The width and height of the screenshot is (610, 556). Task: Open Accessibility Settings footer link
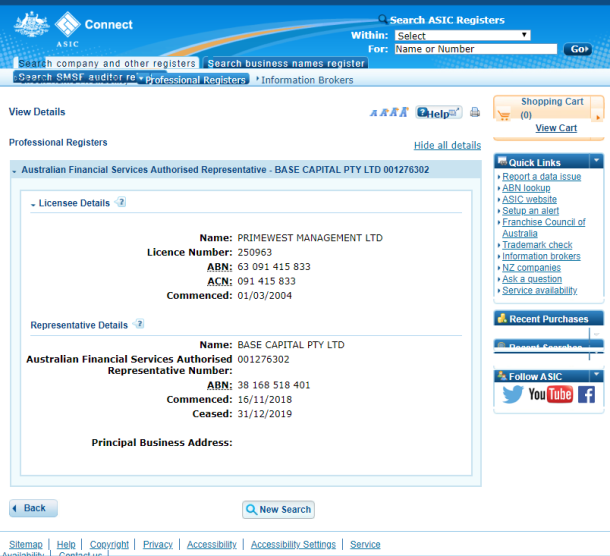tap(293, 544)
